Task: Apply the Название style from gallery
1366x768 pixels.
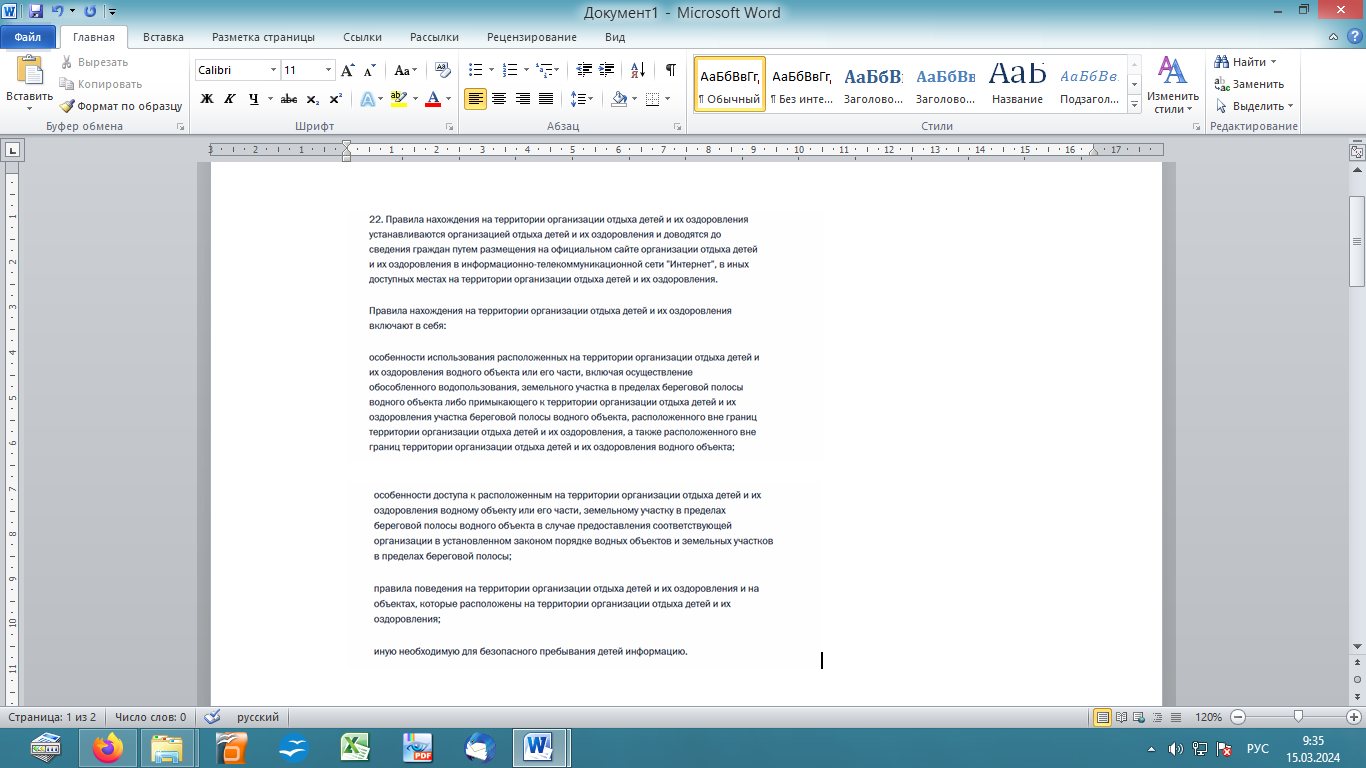Action: (x=1017, y=83)
